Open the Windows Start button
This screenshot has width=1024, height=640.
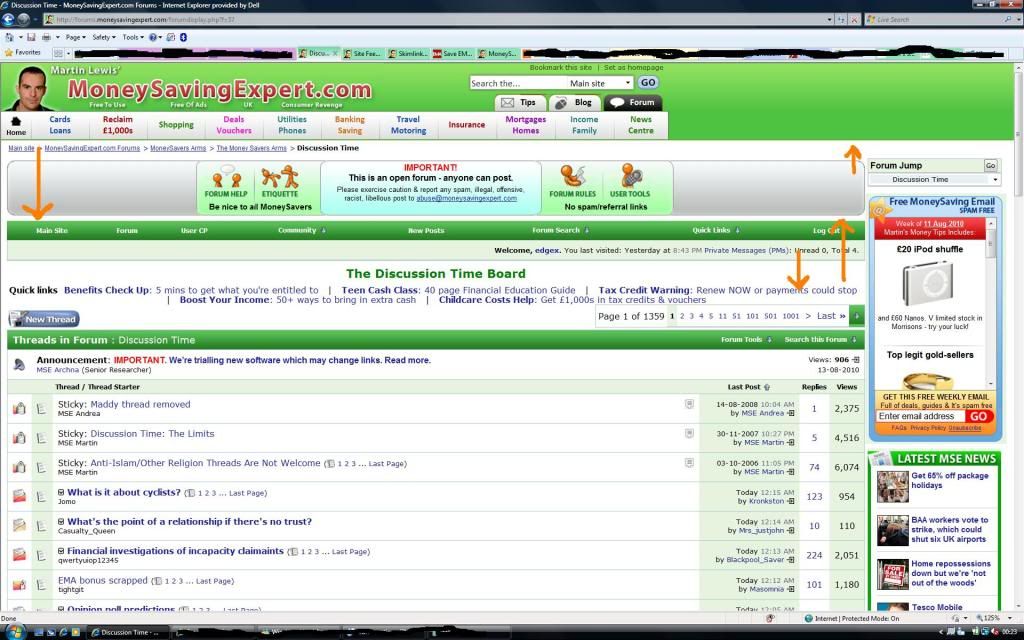pyautogui.click(x=14, y=632)
